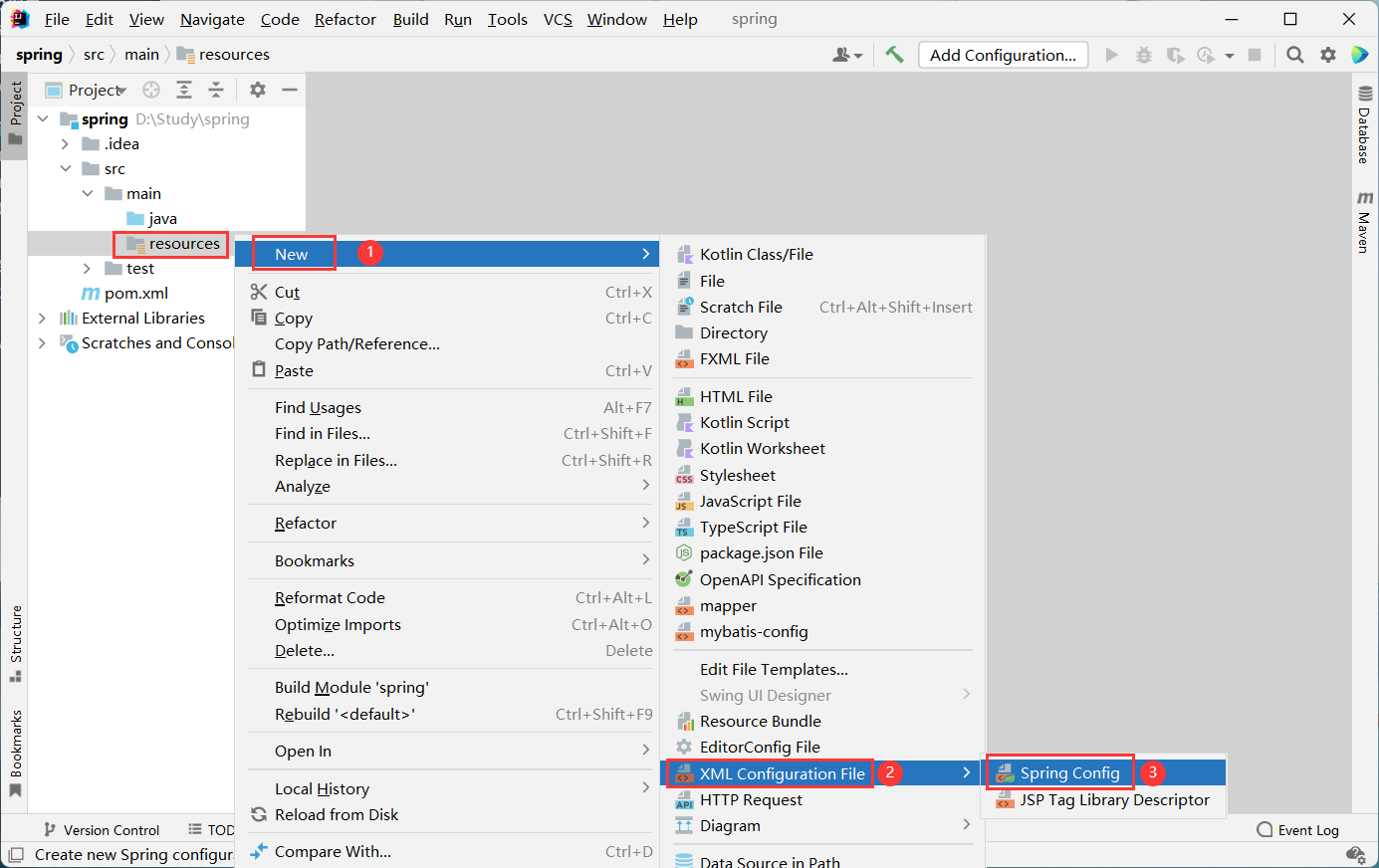Choose Spring Config

pos(1104,772)
